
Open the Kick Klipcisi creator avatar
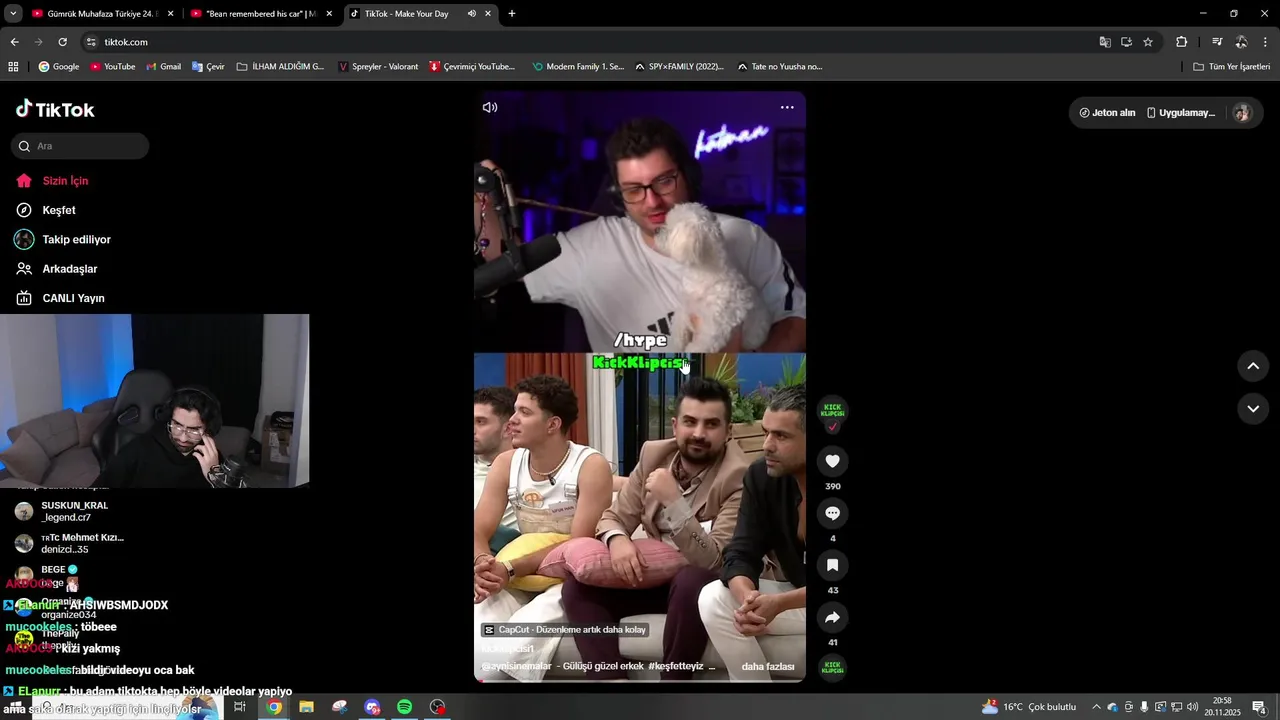[x=832, y=409]
